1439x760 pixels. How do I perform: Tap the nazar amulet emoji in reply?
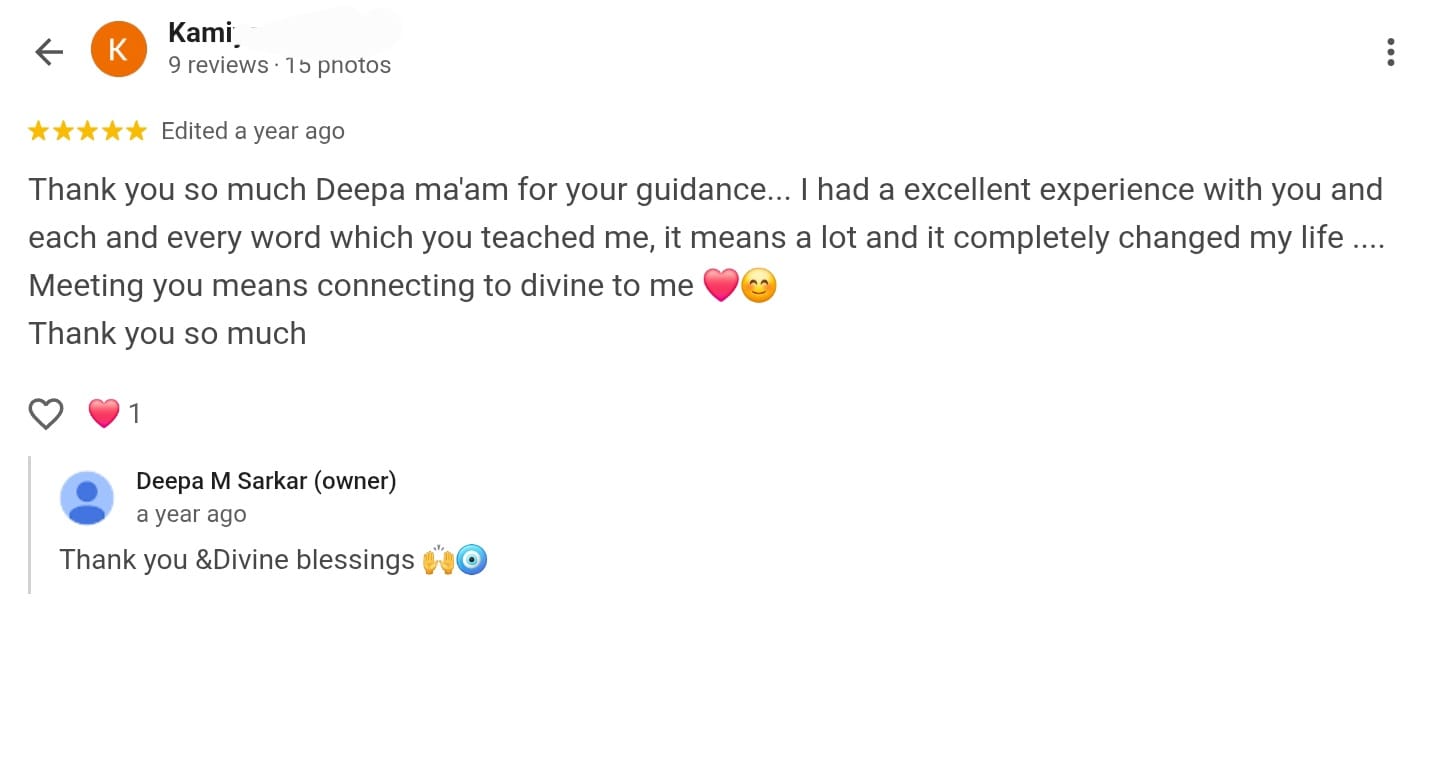point(472,560)
